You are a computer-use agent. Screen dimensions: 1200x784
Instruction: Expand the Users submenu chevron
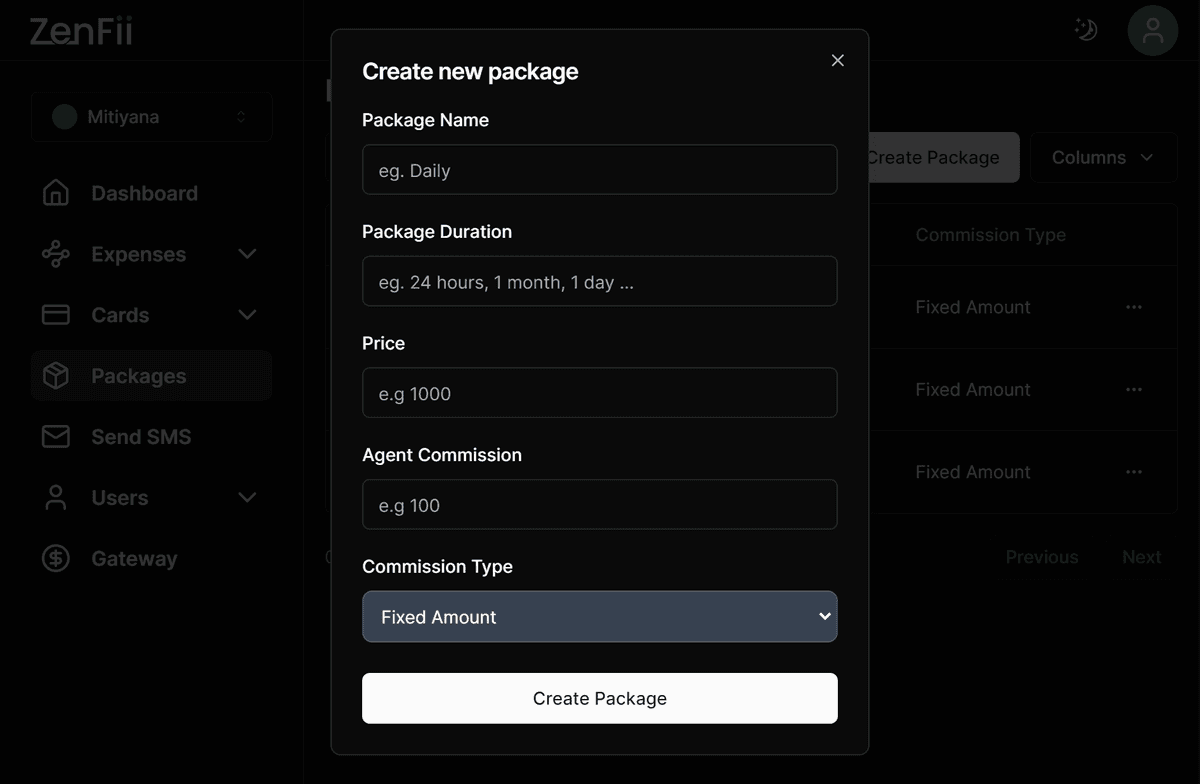[x=248, y=498]
